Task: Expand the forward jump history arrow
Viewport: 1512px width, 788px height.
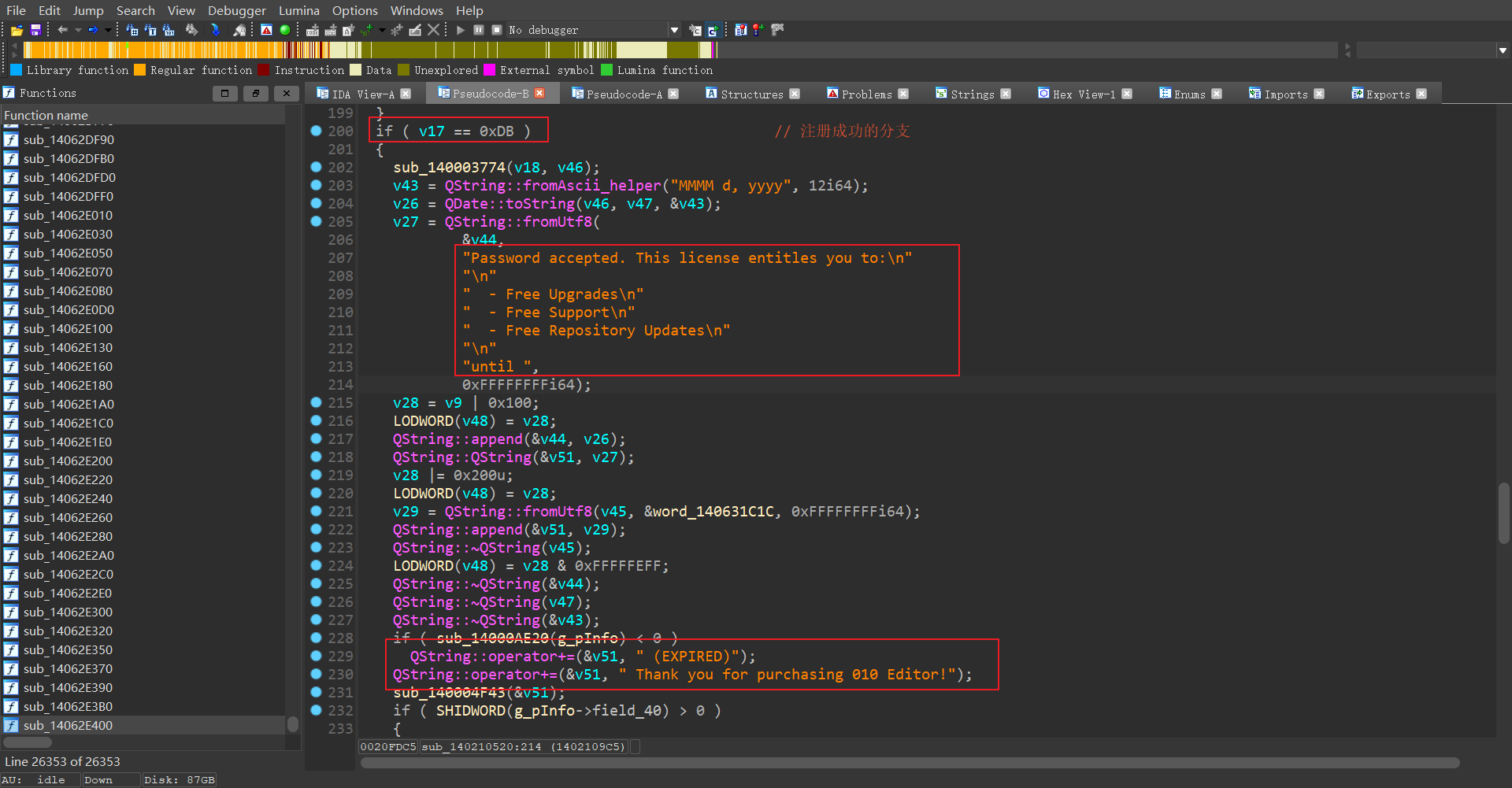Action: pos(108,30)
